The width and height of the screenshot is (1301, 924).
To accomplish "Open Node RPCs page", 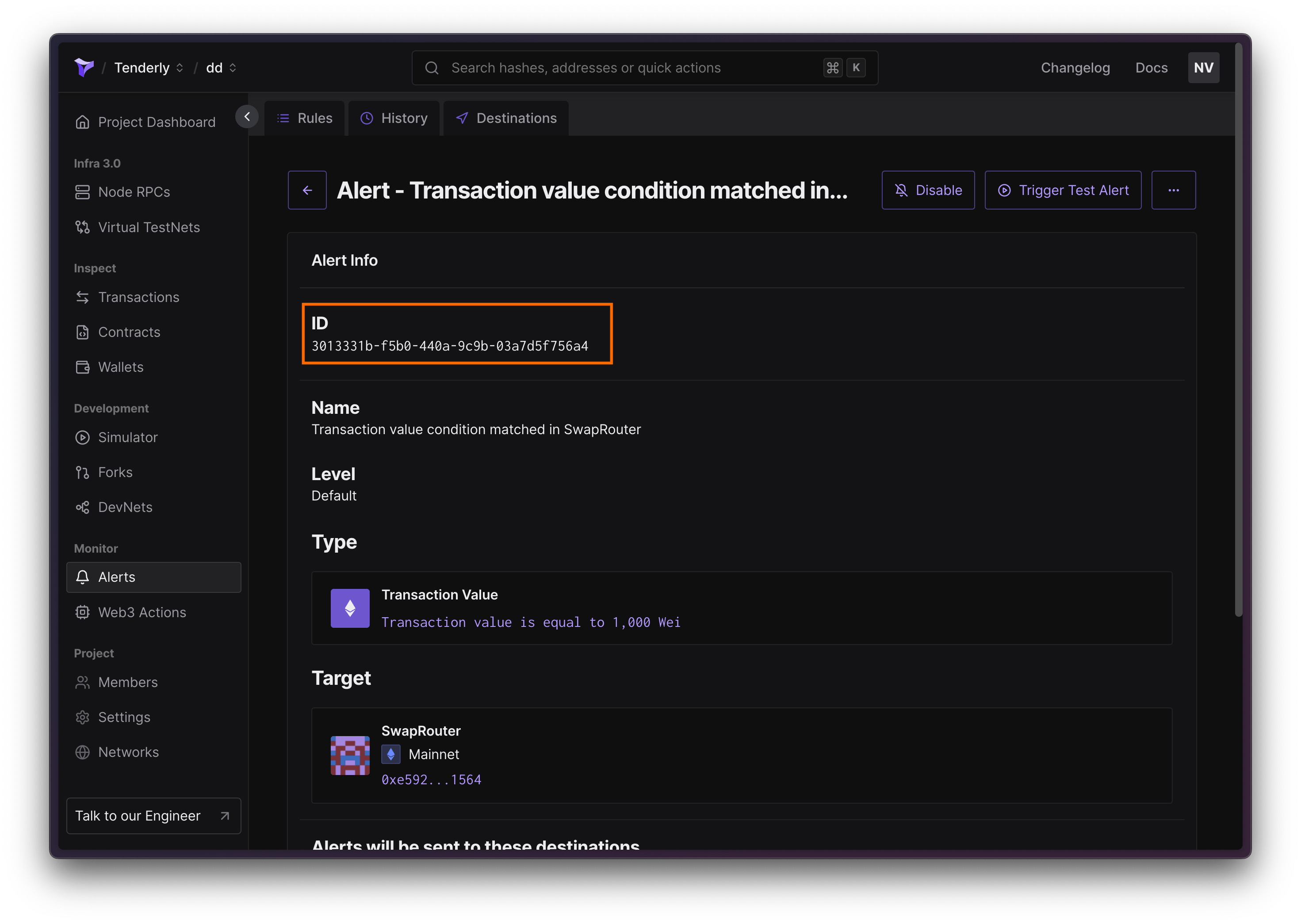I will [x=134, y=192].
